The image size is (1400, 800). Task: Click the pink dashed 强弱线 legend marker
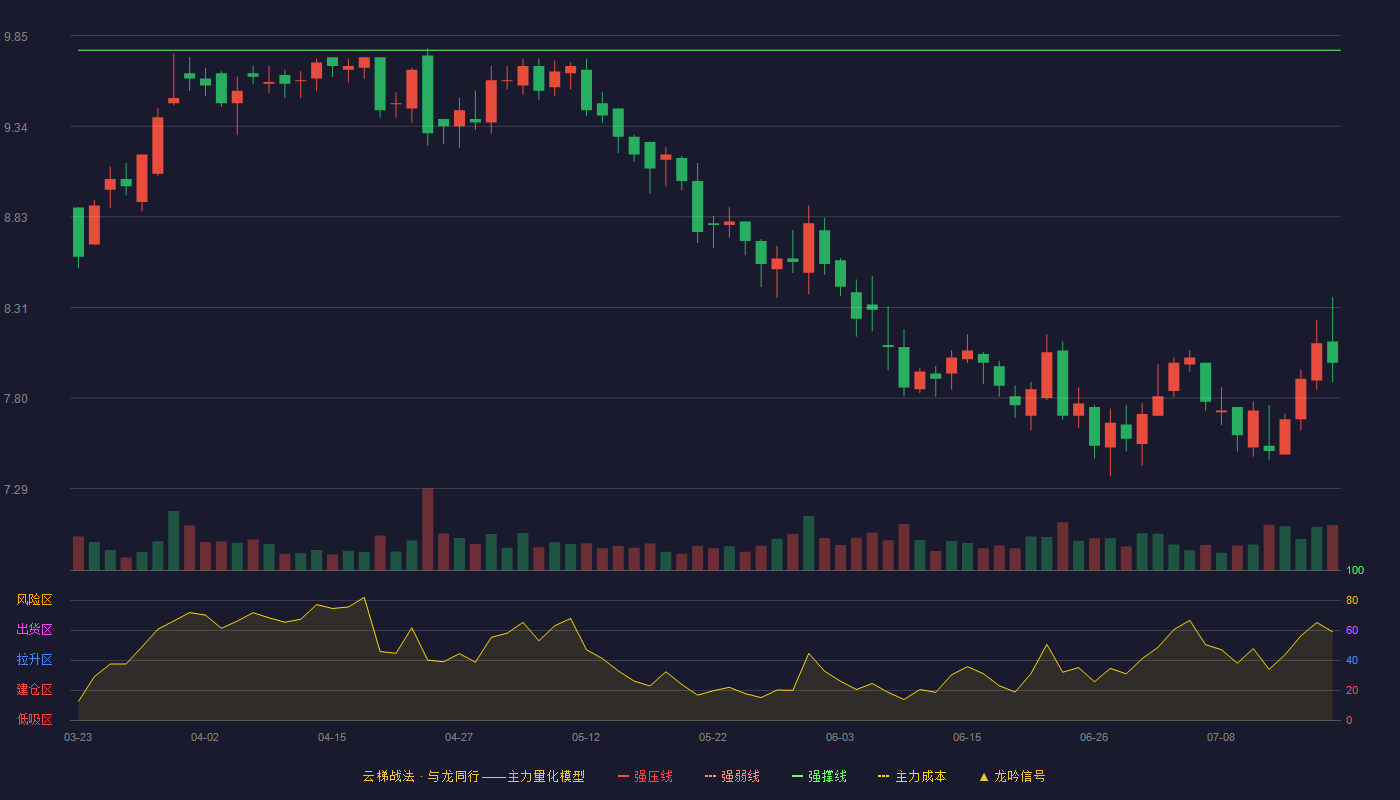point(710,776)
